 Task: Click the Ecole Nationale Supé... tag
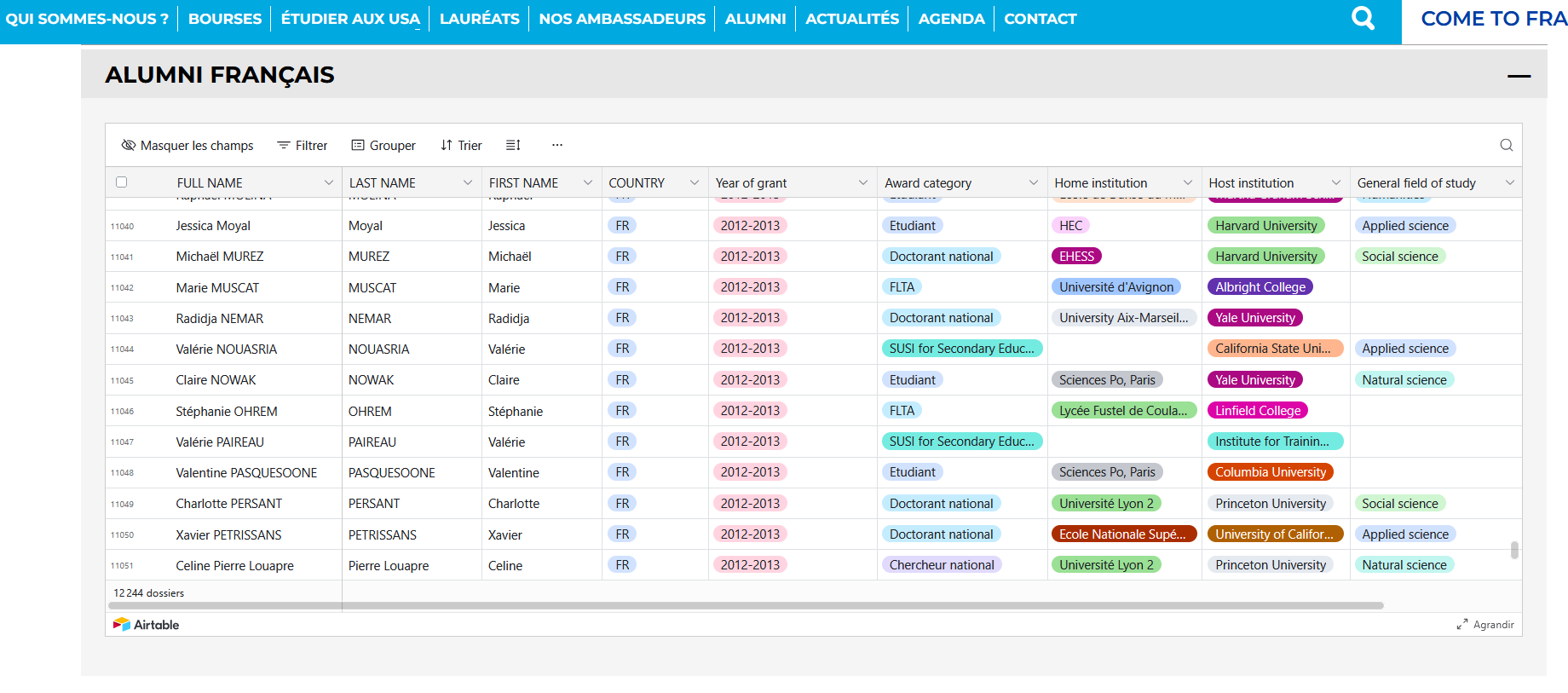point(1124,534)
